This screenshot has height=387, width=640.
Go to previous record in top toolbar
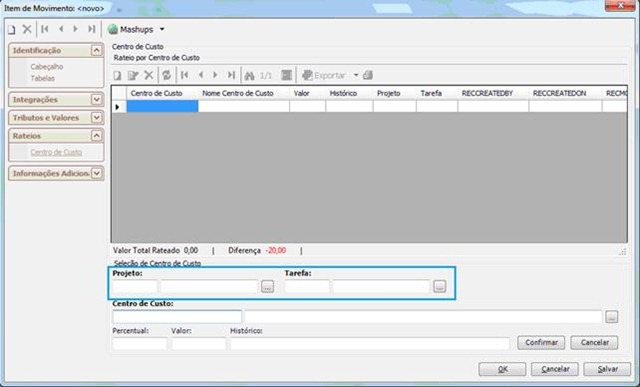coord(61,29)
